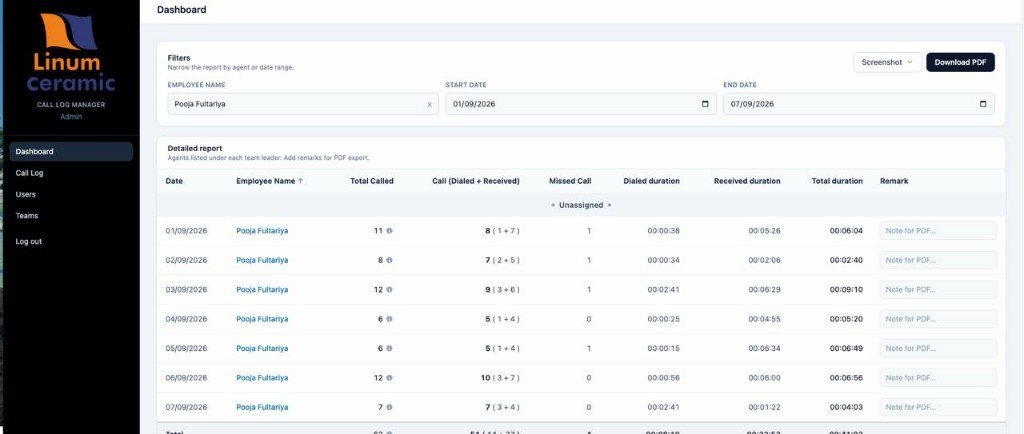Click Pooja Fultariya link in 03/09/2026 row
This screenshot has height=434, width=1024.
click(x=262, y=290)
